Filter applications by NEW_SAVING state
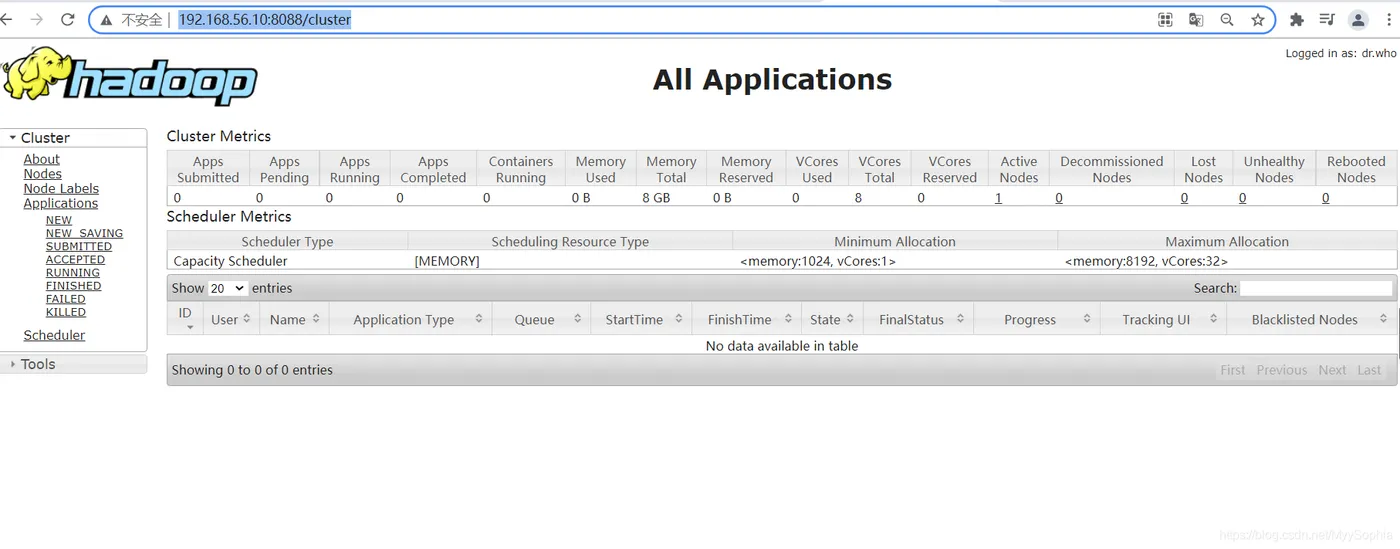1400x549 pixels. tap(84, 233)
